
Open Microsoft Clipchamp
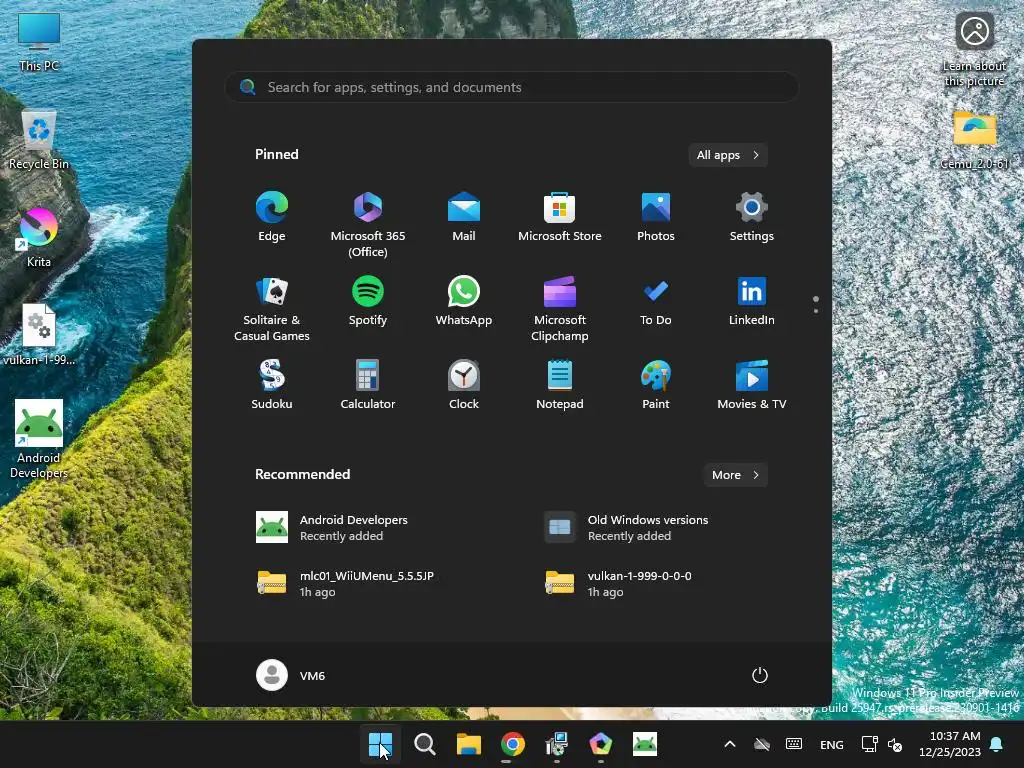coord(560,308)
